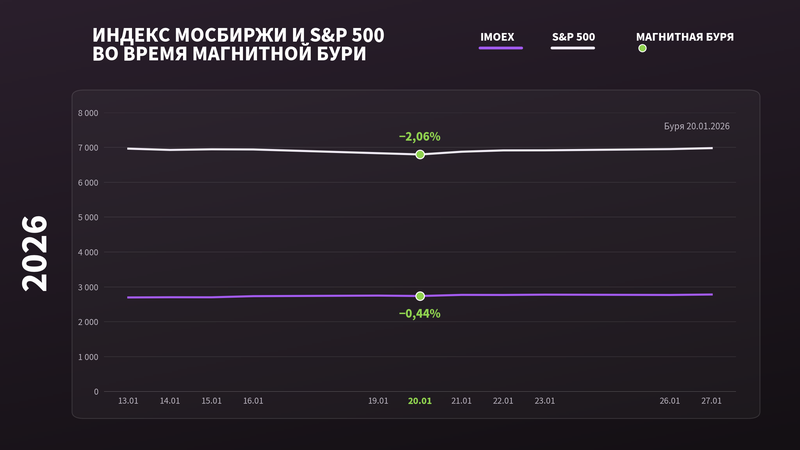Select the highlighted 20.01 date on the axis
Viewport: 800px width, 450px height.
pyautogui.click(x=419, y=401)
